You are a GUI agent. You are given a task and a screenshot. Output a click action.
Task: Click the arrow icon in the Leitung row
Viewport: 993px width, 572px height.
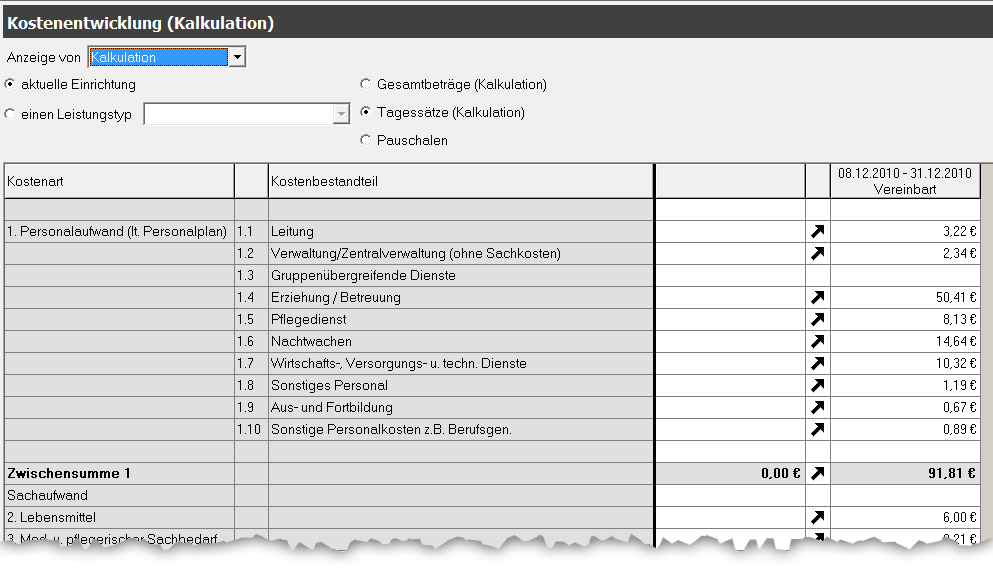click(817, 232)
